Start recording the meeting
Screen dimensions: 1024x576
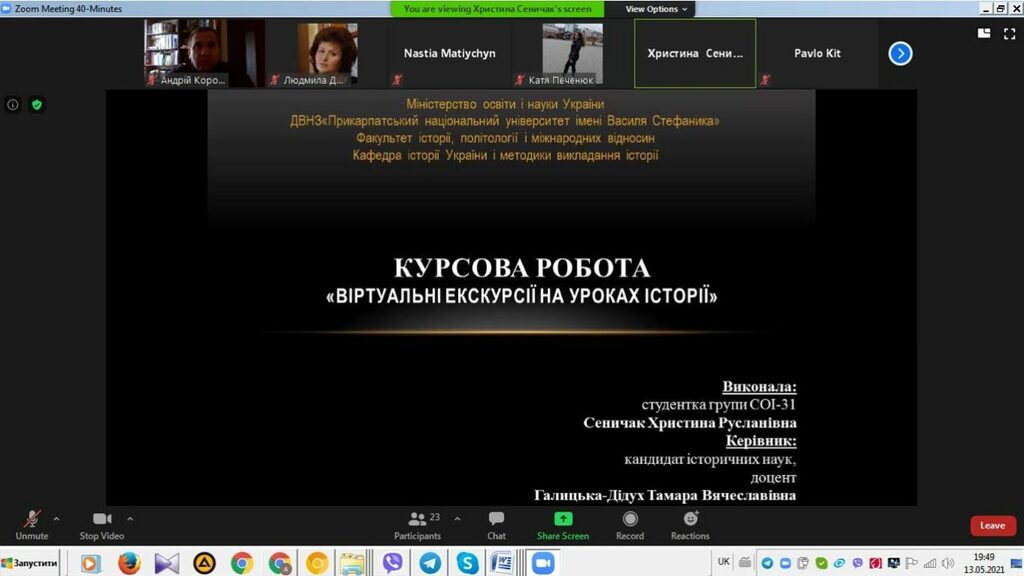tap(630, 523)
